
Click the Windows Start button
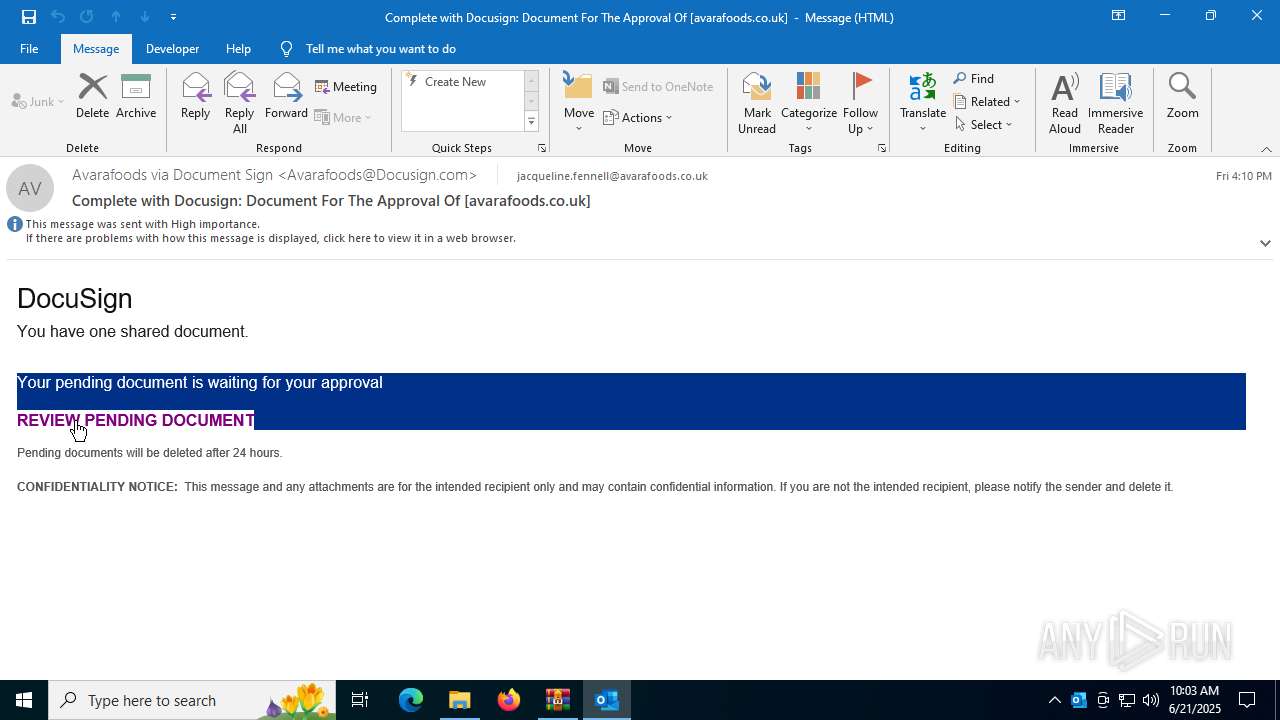point(24,700)
